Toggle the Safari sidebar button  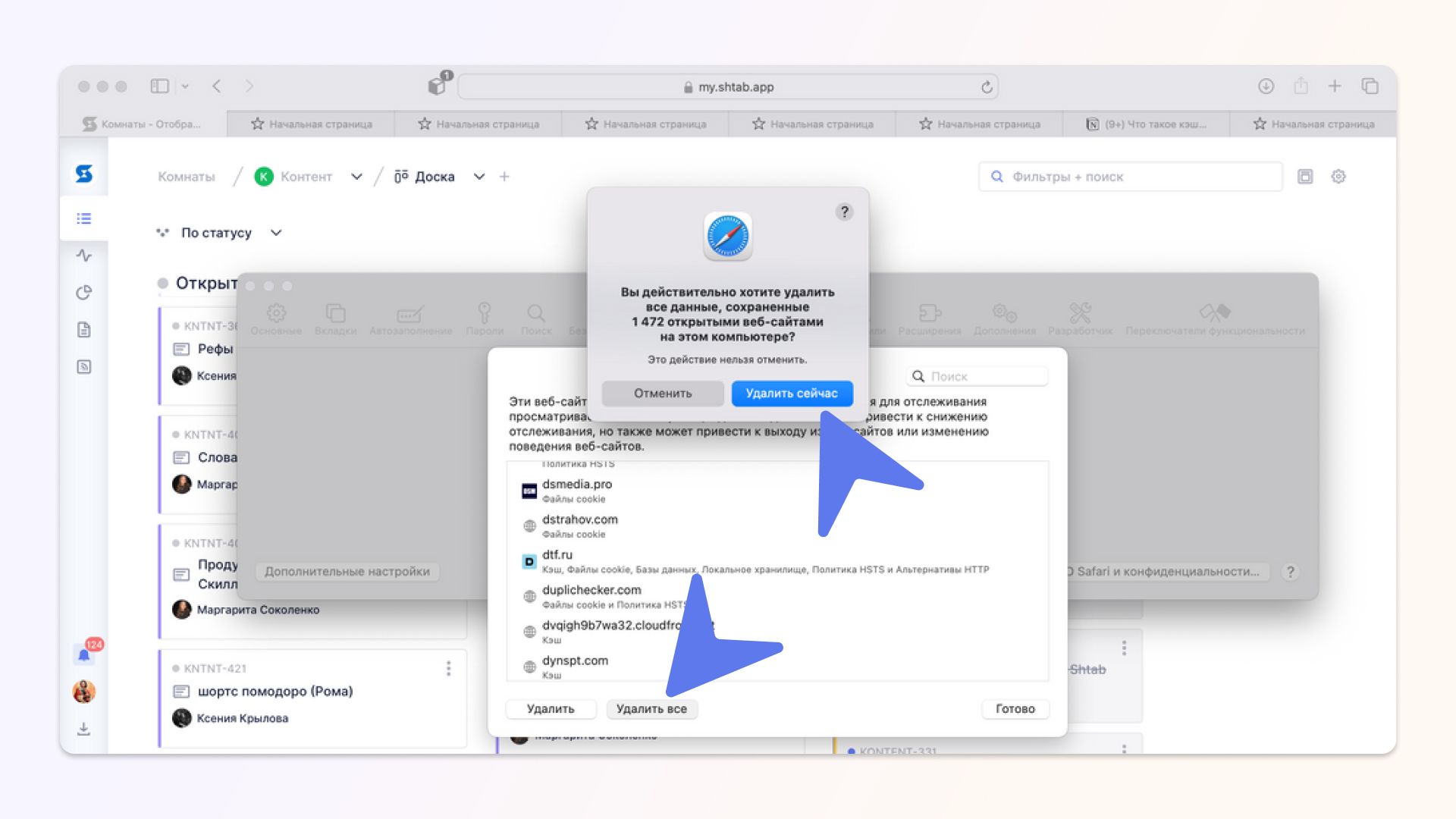(159, 86)
